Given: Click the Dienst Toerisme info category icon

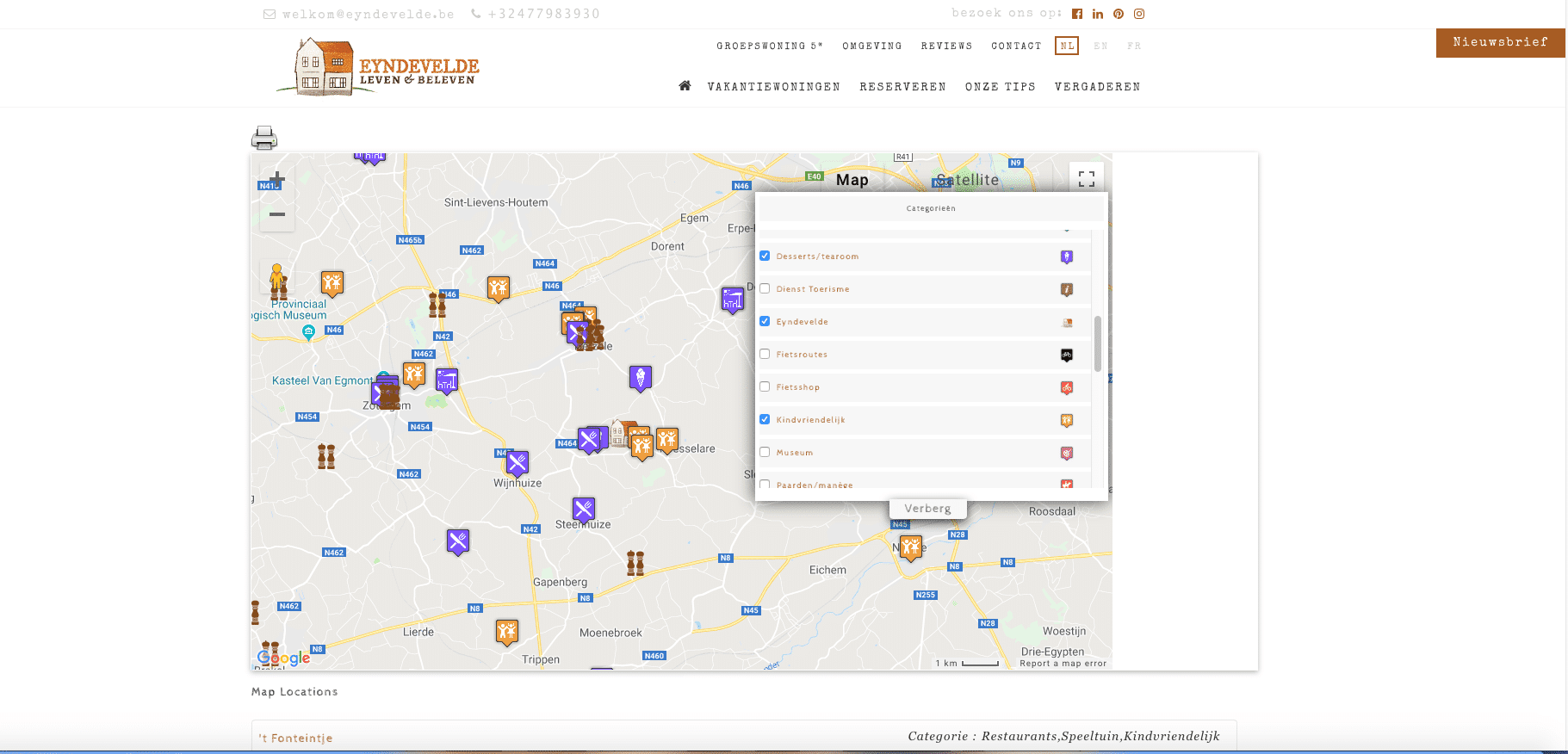Looking at the screenshot, I should point(1067,290).
